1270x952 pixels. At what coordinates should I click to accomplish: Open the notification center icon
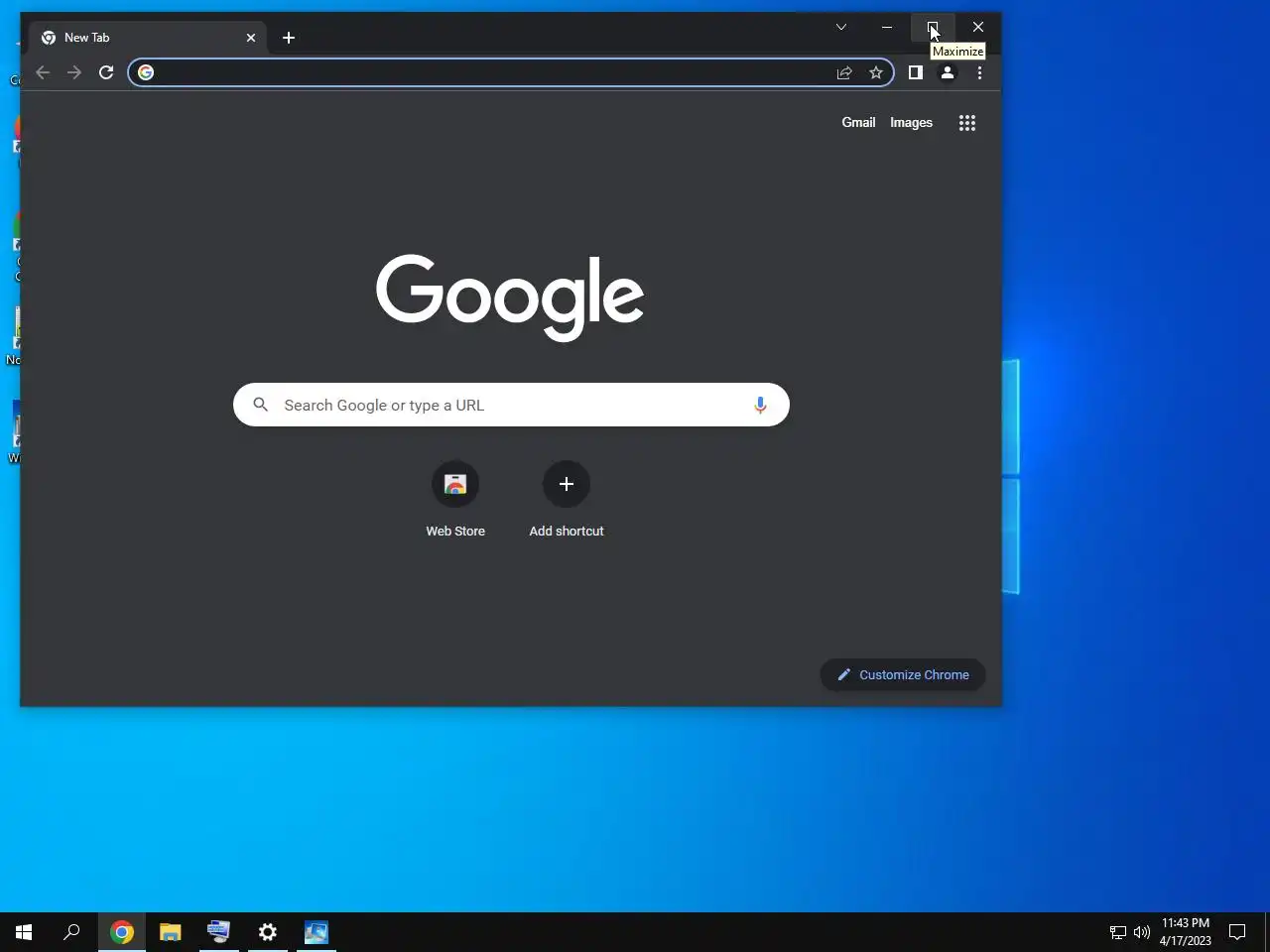click(1237, 932)
